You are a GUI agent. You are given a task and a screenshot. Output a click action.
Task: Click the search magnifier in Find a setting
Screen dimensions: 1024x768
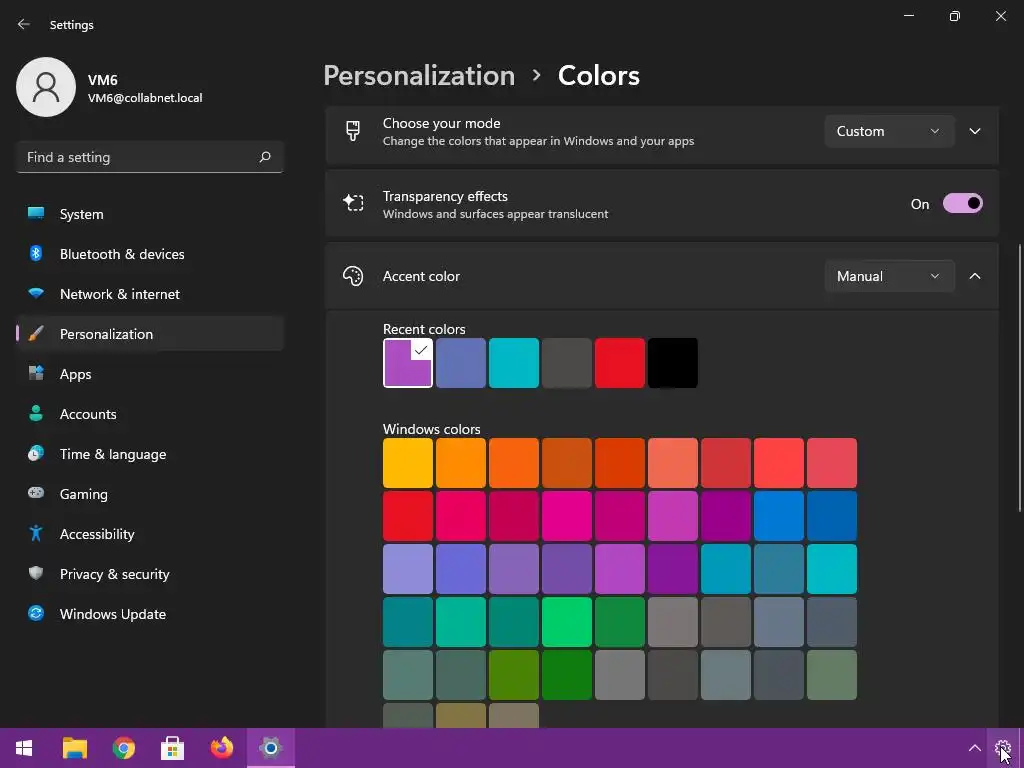coord(264,157)
